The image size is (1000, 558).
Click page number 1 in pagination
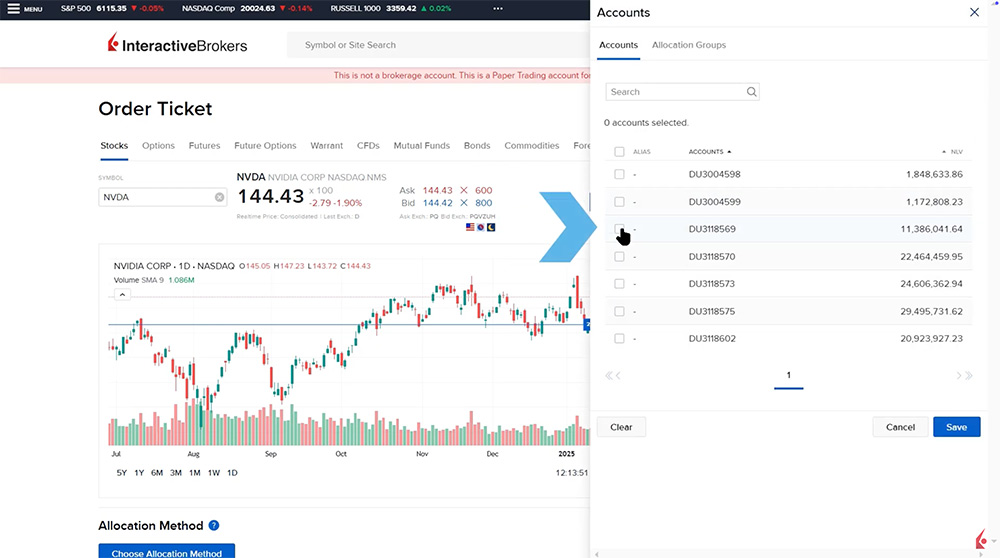[x=788, y=375]
